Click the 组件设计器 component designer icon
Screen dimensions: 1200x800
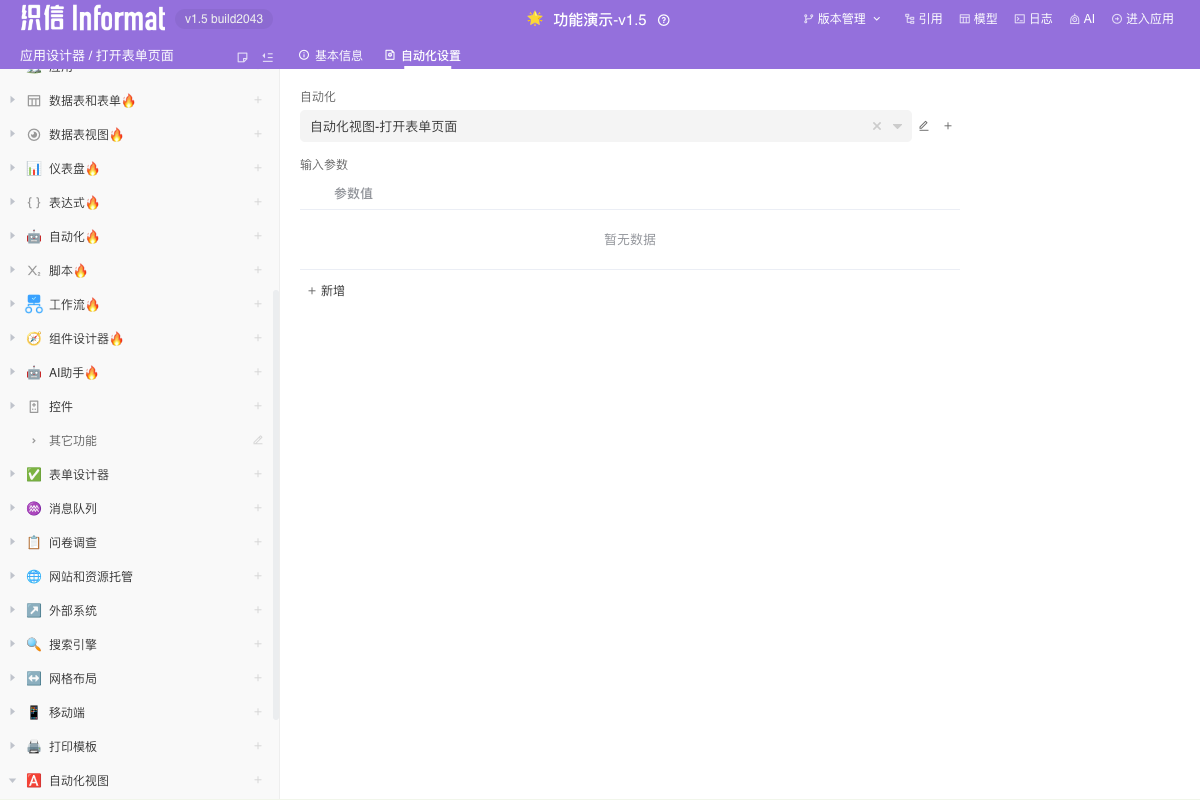[x=33, y=338]
